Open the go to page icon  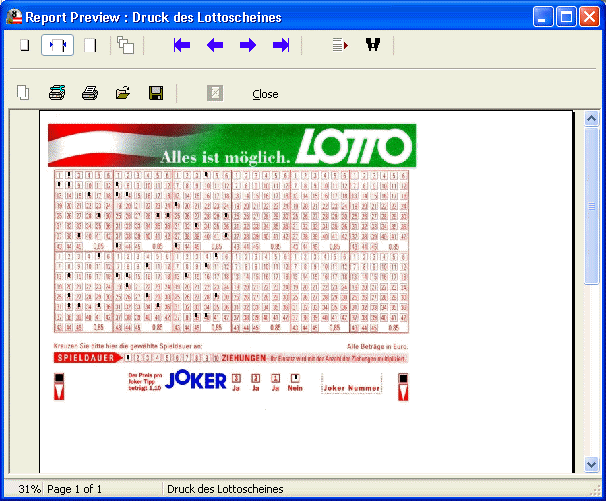(x=340, y=45)
